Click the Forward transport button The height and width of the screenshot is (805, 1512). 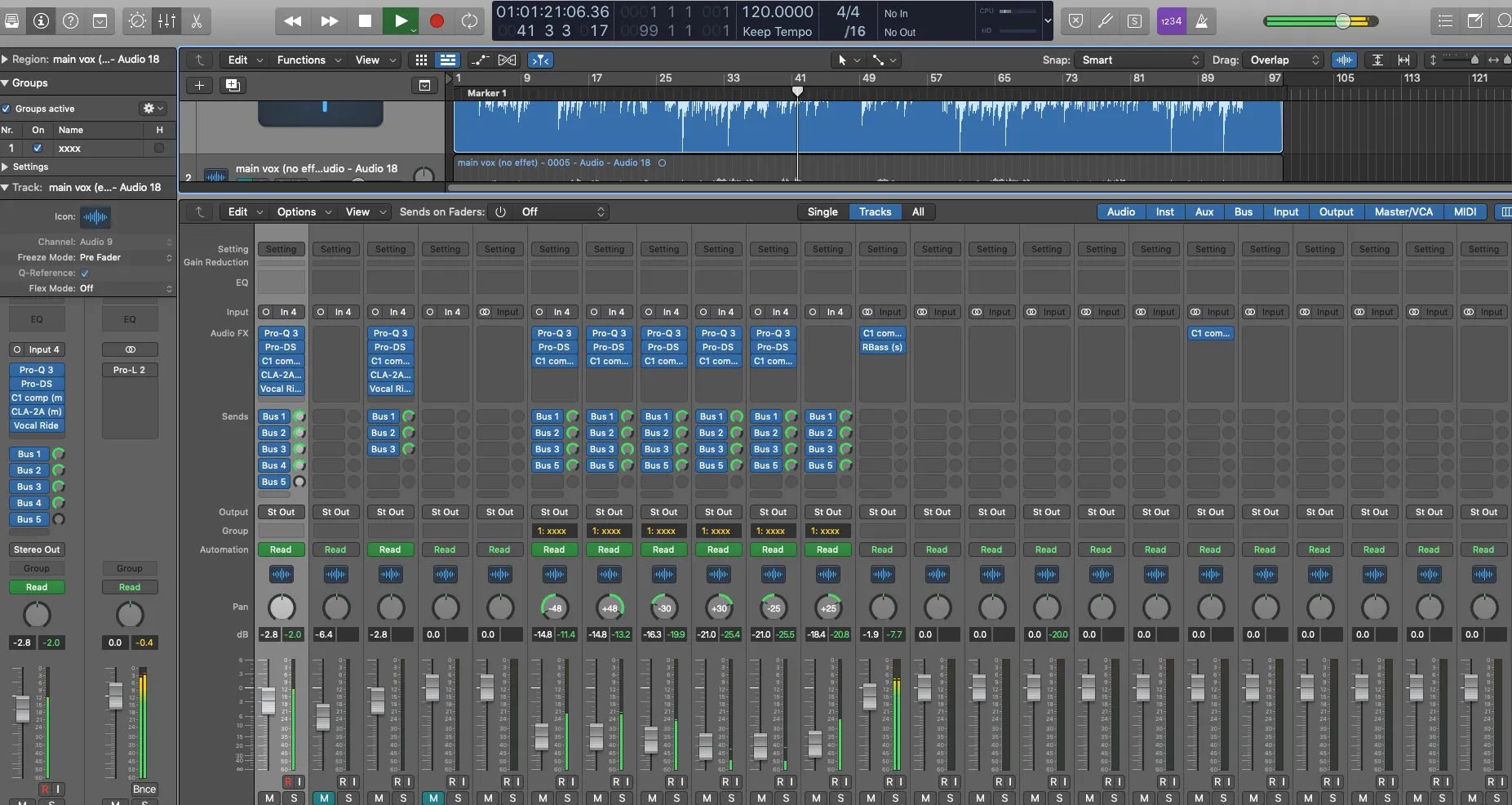click(329, 21)
